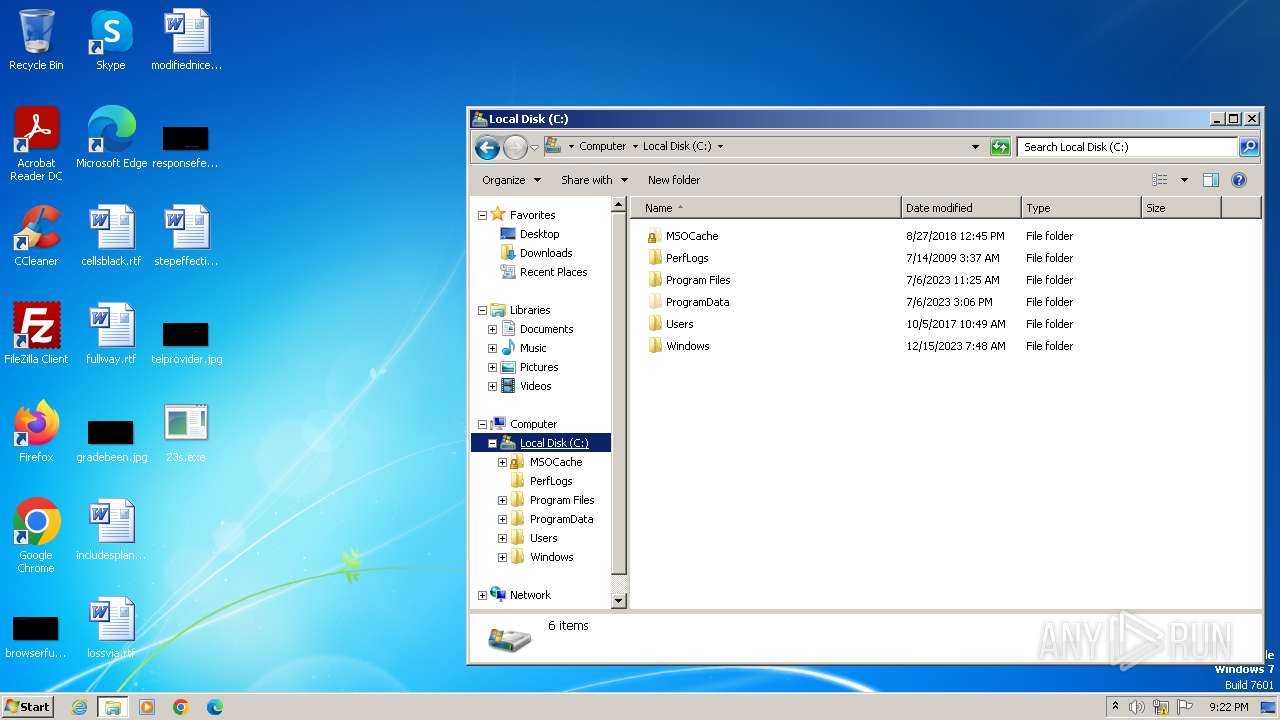Select the 23s.exe desktop file
The image size is (1280, 720).
pos(186,432)
